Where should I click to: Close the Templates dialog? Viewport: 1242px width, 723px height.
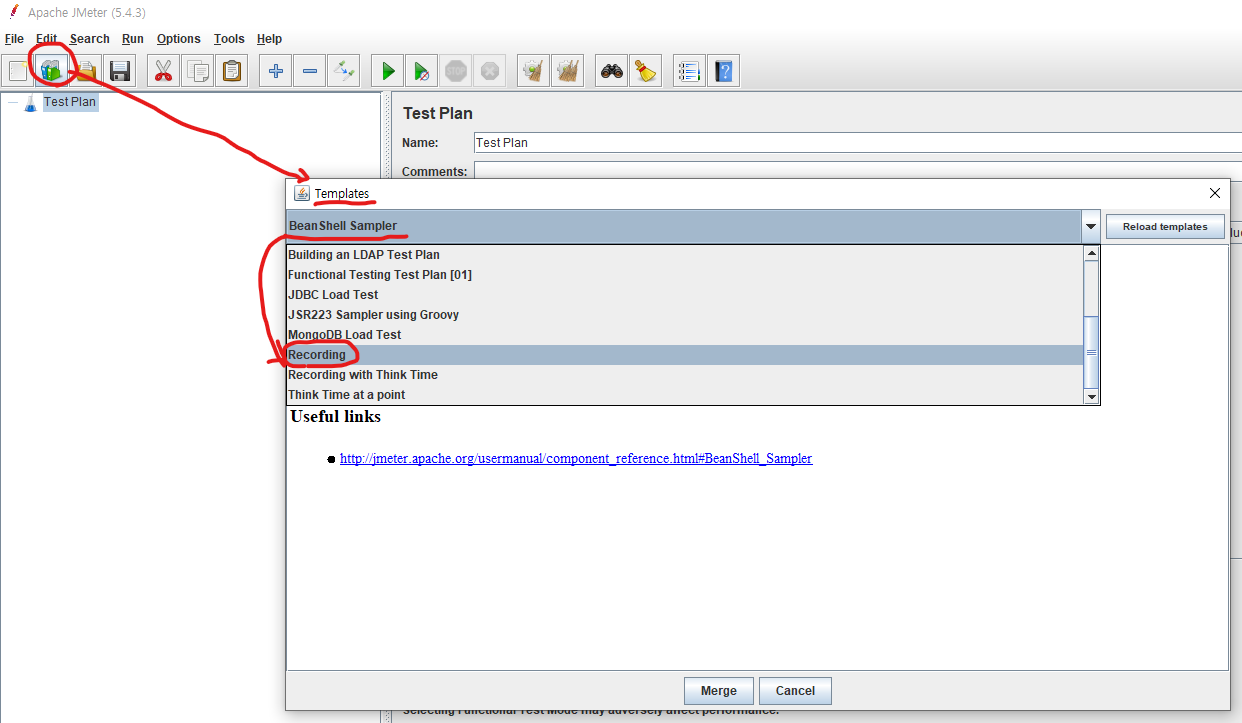pos(1215,193)
